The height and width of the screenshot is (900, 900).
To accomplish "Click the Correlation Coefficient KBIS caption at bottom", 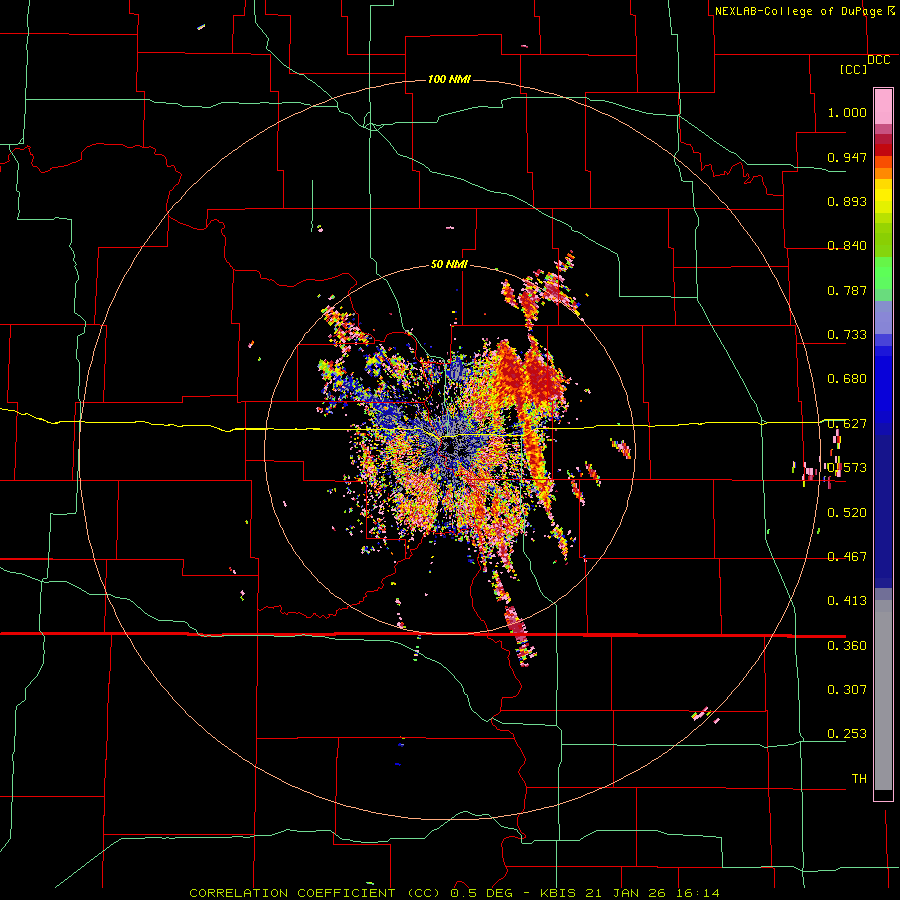I will tap(454, 893).
